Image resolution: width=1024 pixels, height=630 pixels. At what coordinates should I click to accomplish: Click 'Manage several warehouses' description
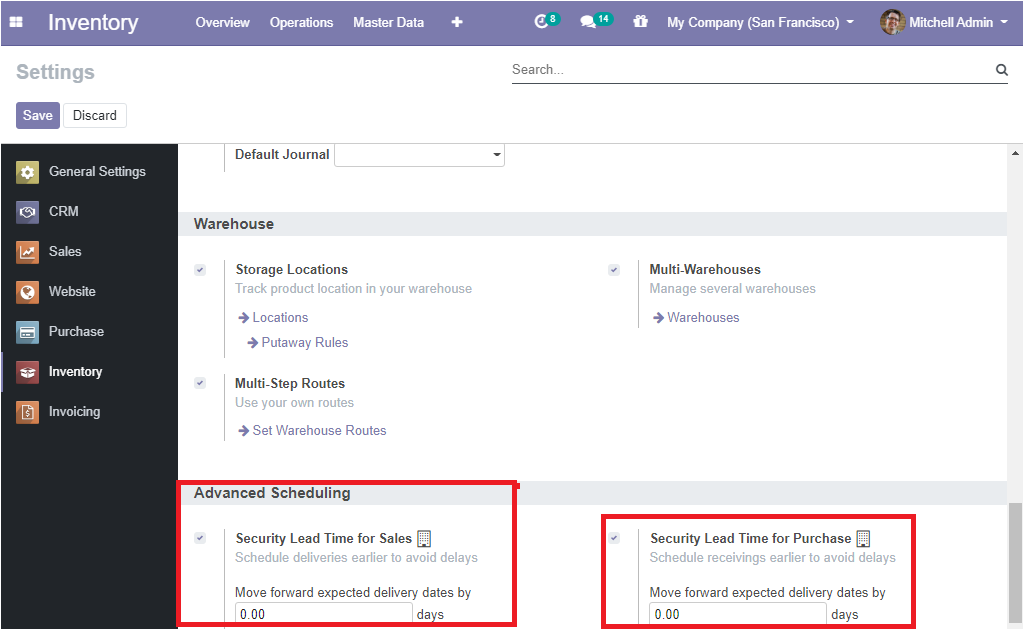pyautogui.click(x=732, y=289)
